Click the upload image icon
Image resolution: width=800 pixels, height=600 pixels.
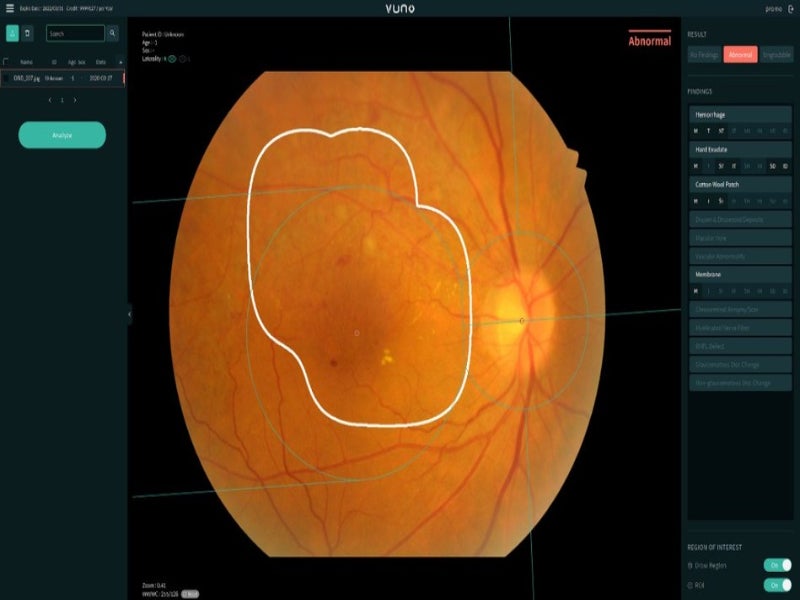pos(13,33)
